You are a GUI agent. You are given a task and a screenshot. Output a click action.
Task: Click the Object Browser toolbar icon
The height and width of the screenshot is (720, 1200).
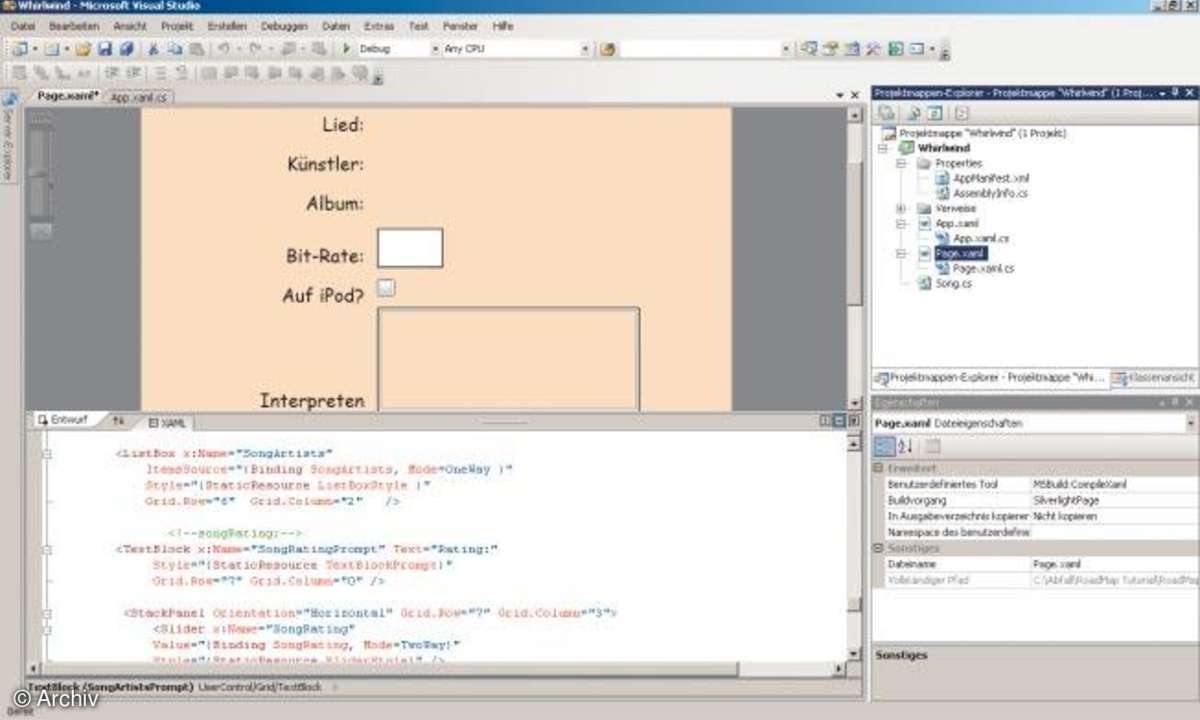pos(852,48)
